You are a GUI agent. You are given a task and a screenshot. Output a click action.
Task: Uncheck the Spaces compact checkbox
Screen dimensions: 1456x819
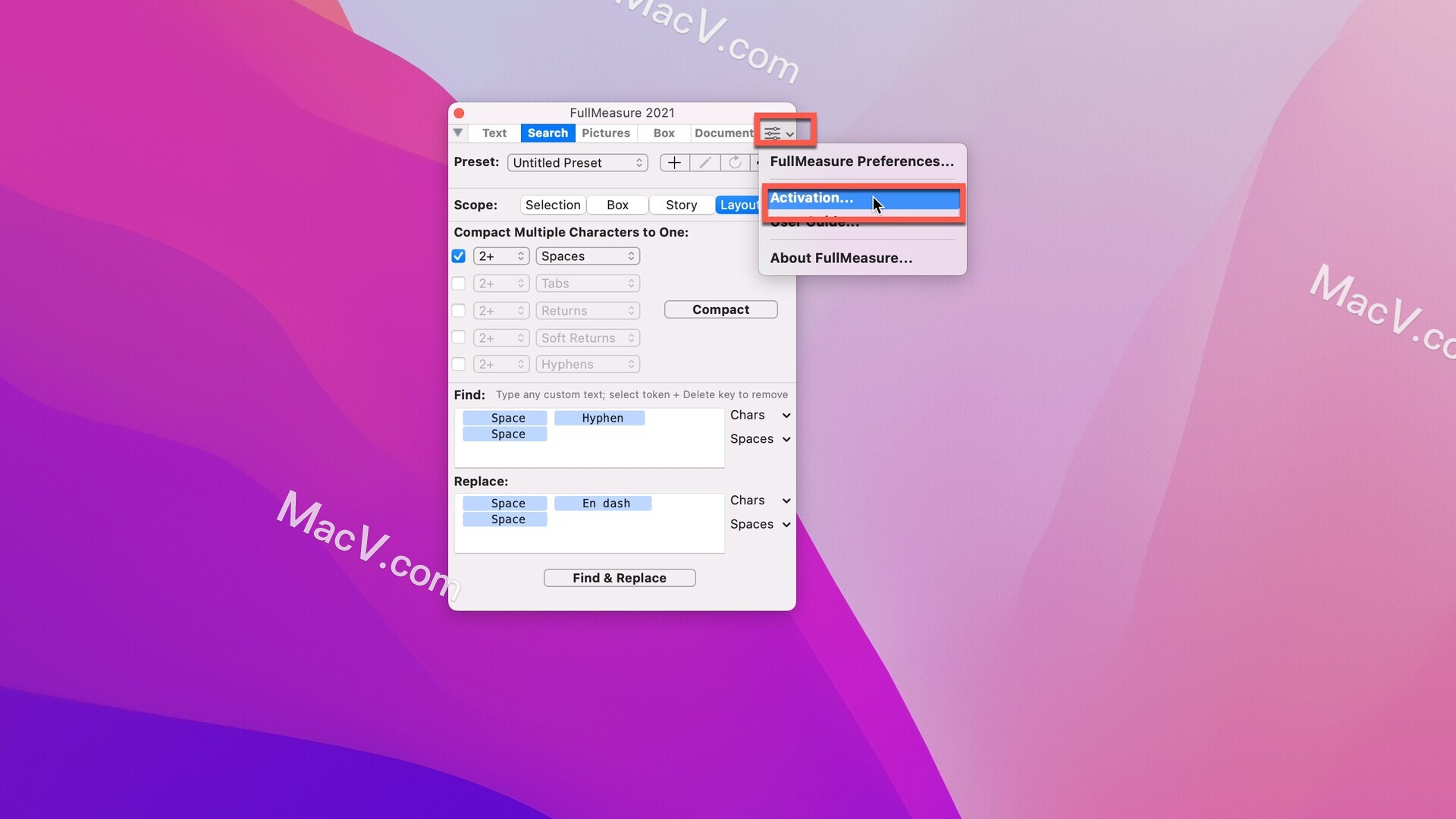coord(459,256)
